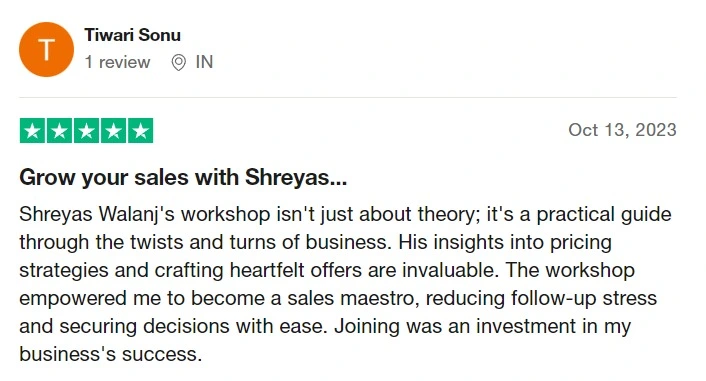Click the 1 review count text
The width and height of the screenshot is (706, 381).
click(x=118, y=62)
